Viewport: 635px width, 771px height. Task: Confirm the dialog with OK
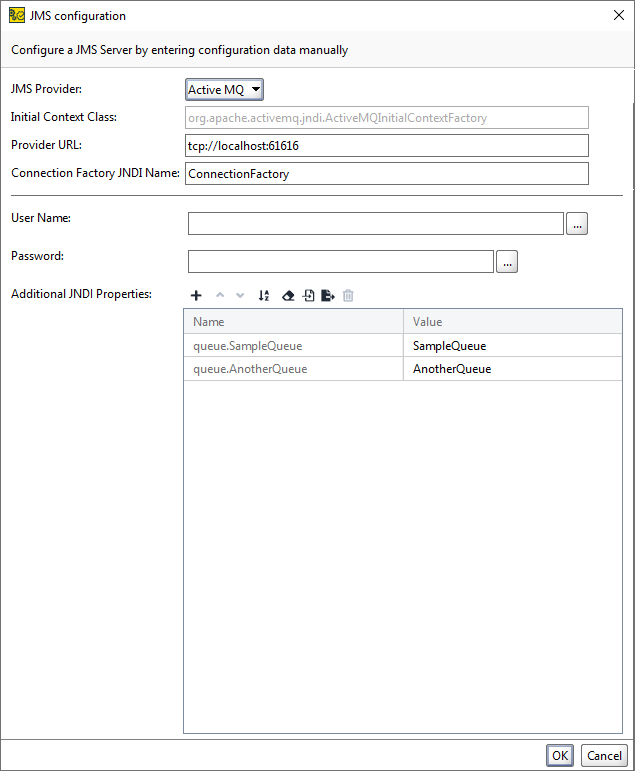point(560,756)
